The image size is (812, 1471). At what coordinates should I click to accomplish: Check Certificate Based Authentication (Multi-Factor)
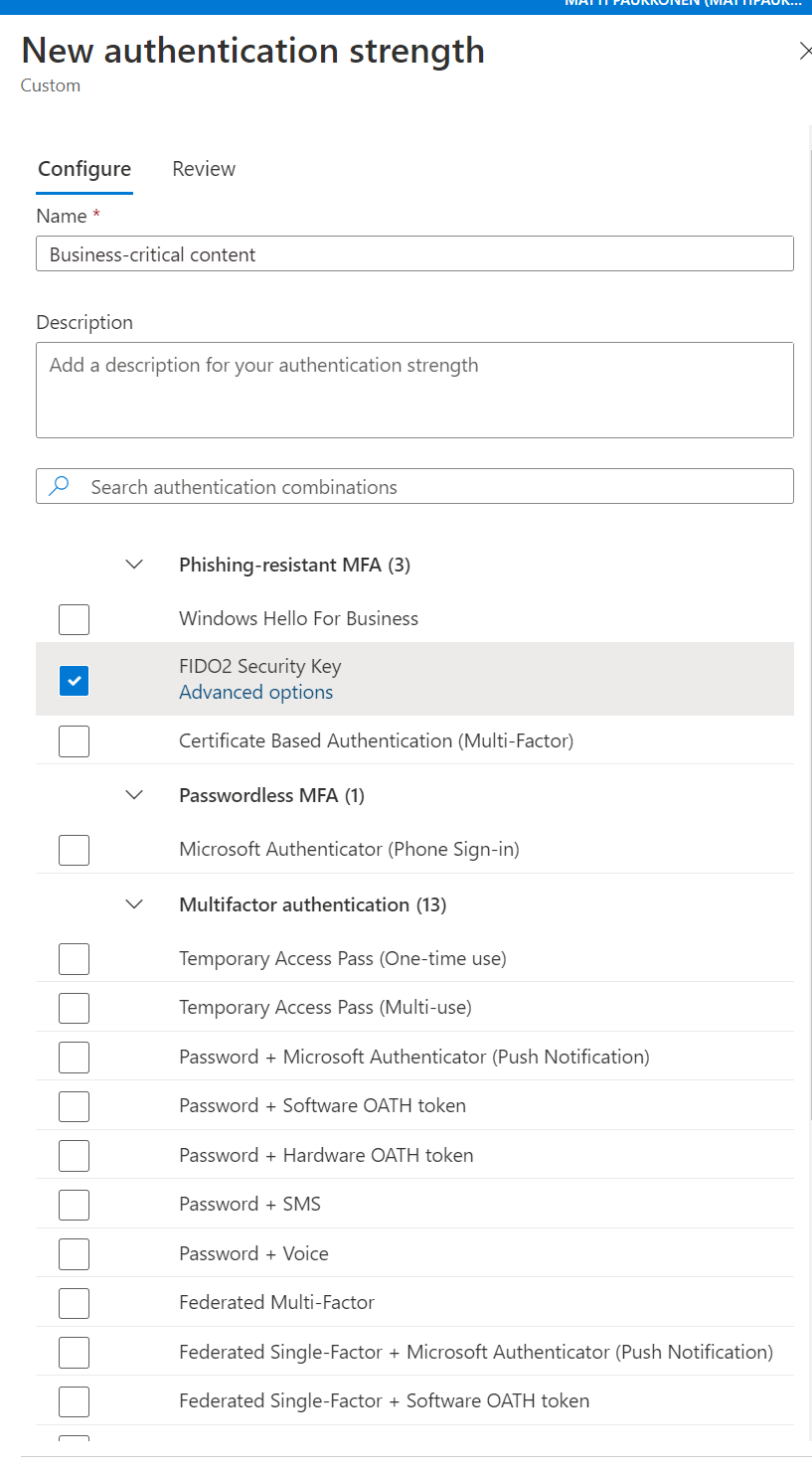pyautogui.click(x=74, y=740)
